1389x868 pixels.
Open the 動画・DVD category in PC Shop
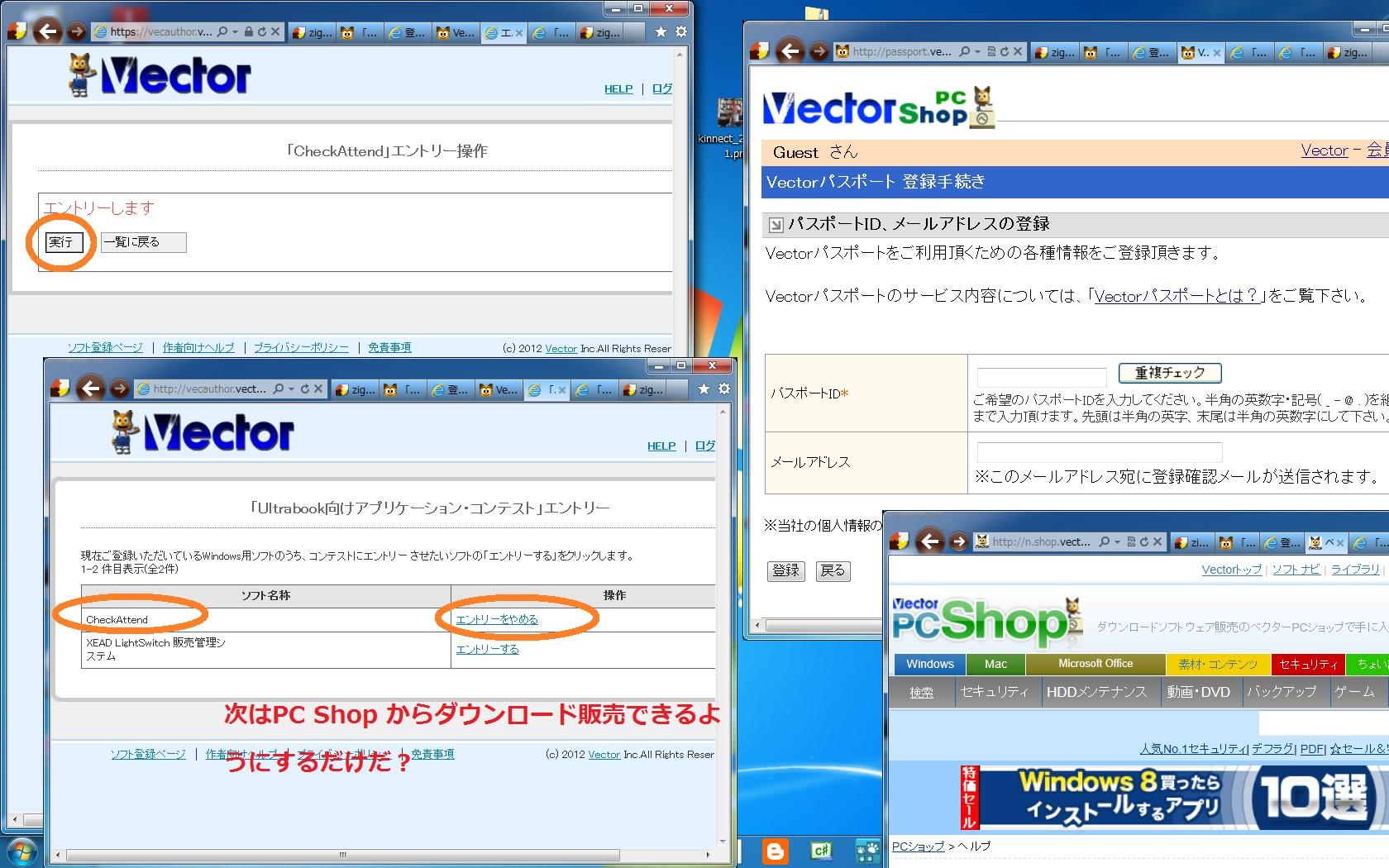(1198, 692)
